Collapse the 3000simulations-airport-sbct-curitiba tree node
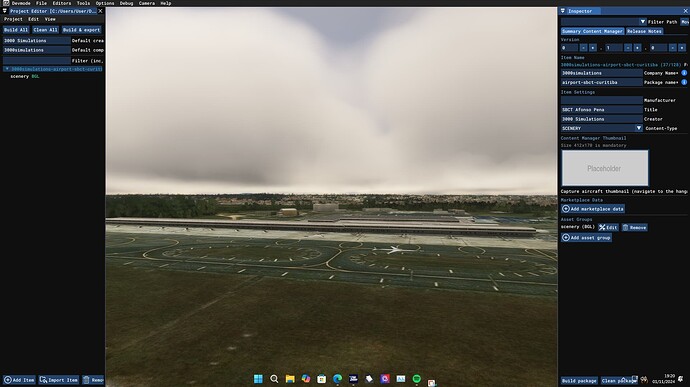The height and width of the screenshot is (387, 690). tap(7, 69)
